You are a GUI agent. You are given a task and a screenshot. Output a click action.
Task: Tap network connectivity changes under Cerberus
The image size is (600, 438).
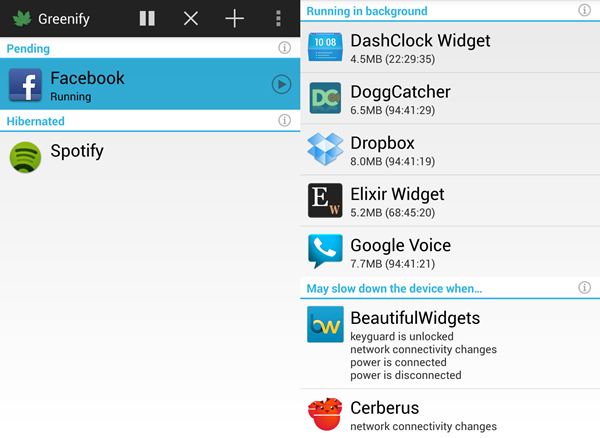[423, 427]
